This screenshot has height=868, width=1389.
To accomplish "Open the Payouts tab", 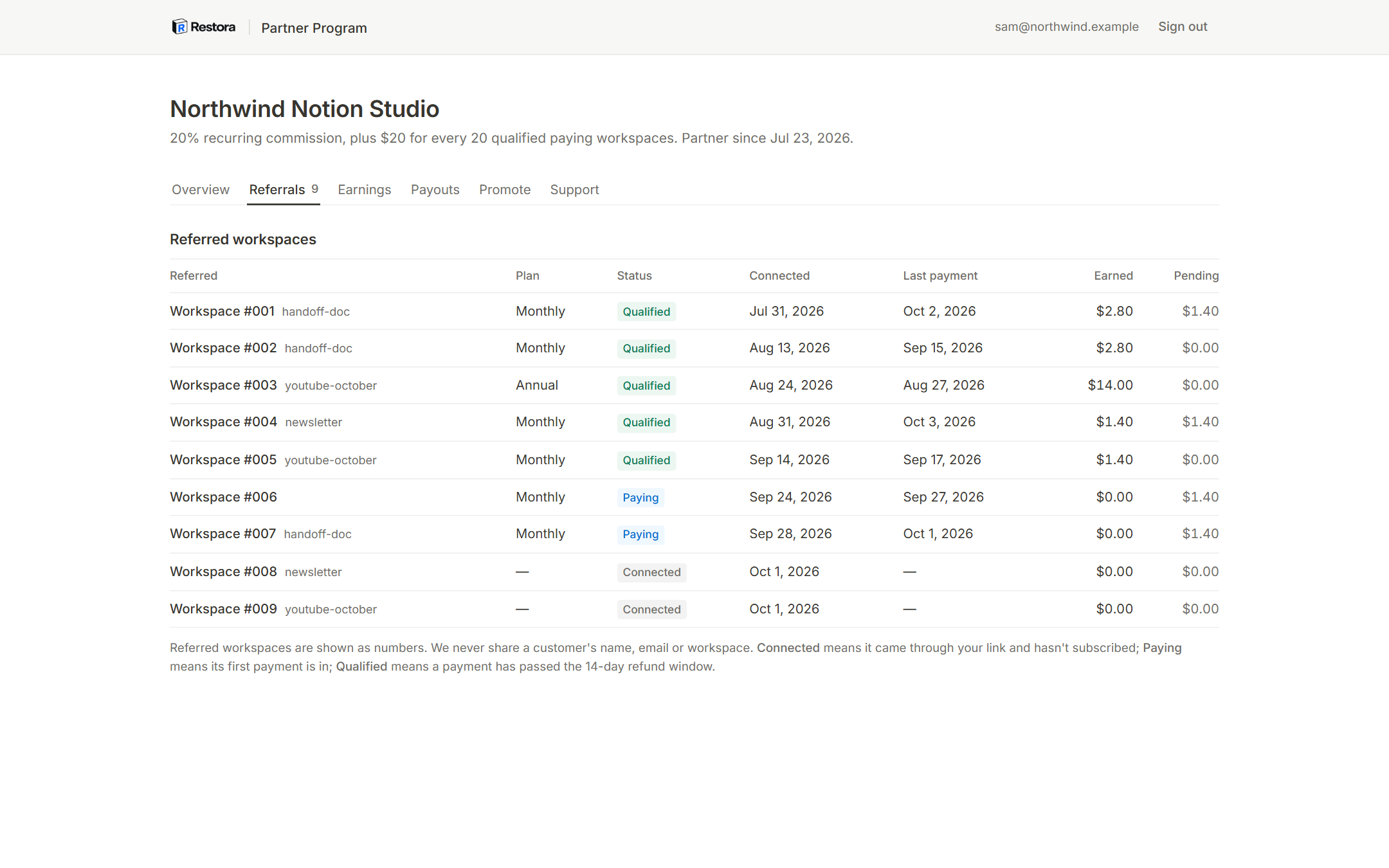I will click(435, 190).
